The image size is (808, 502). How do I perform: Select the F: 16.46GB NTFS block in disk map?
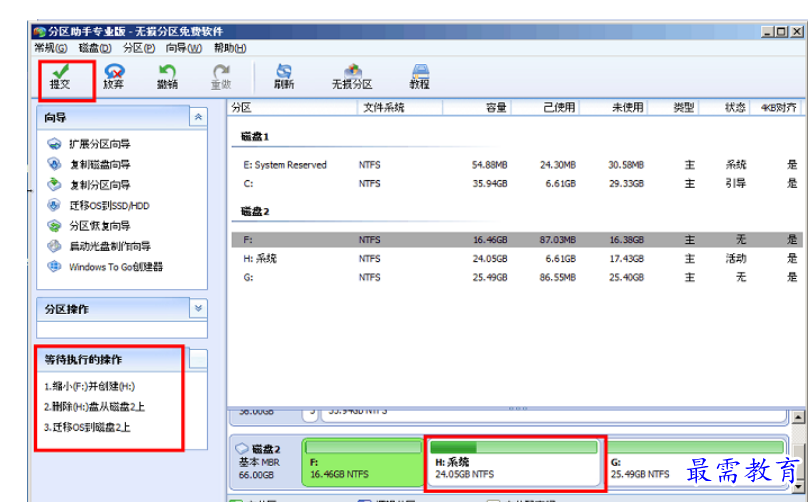click(363, 462)
